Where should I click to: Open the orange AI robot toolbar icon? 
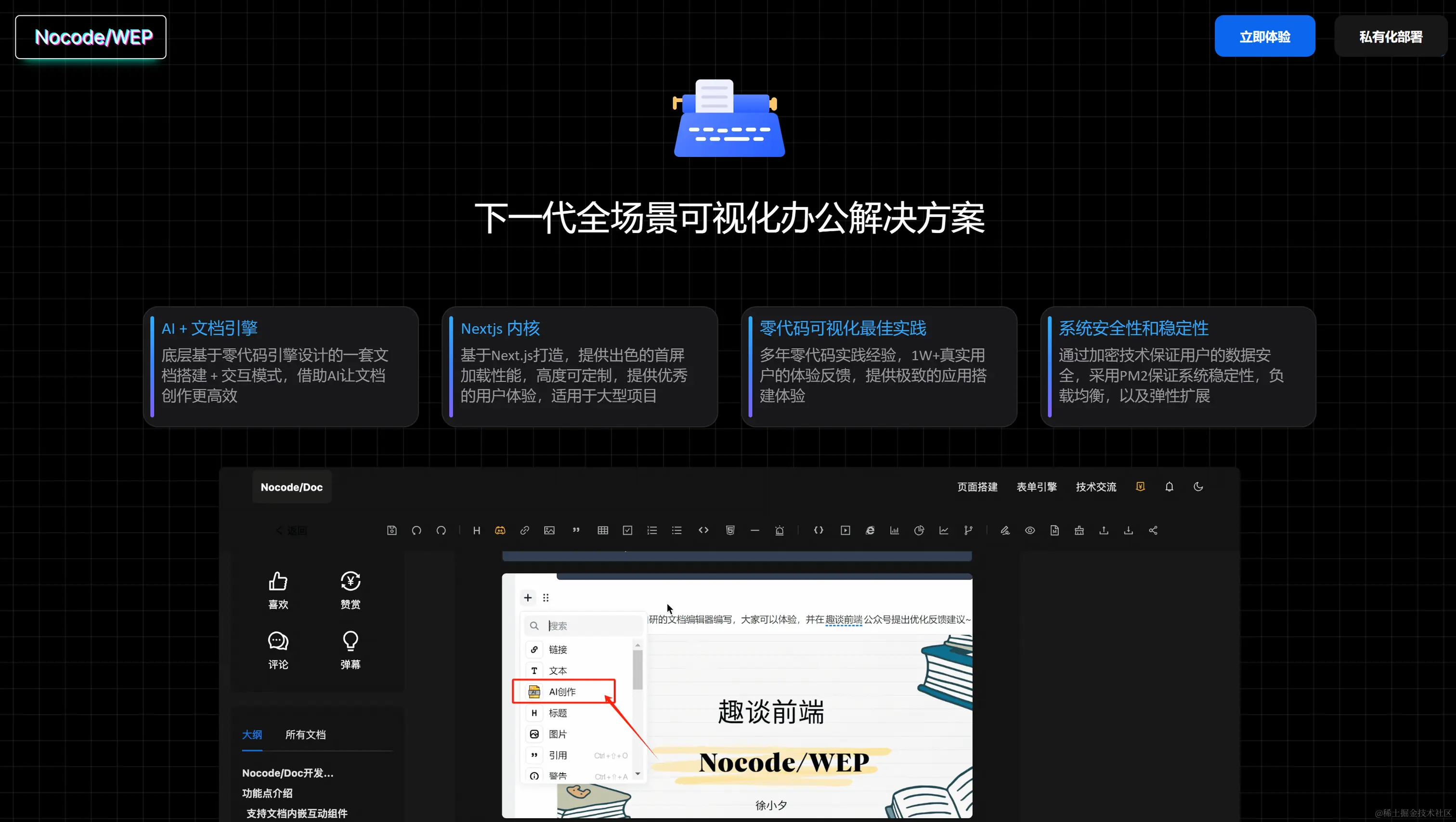point(500,530)
